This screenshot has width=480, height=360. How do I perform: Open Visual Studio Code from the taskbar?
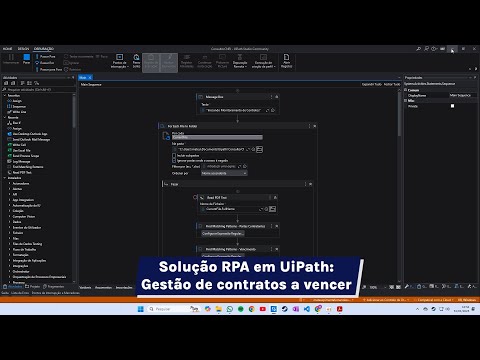[307, 309]
